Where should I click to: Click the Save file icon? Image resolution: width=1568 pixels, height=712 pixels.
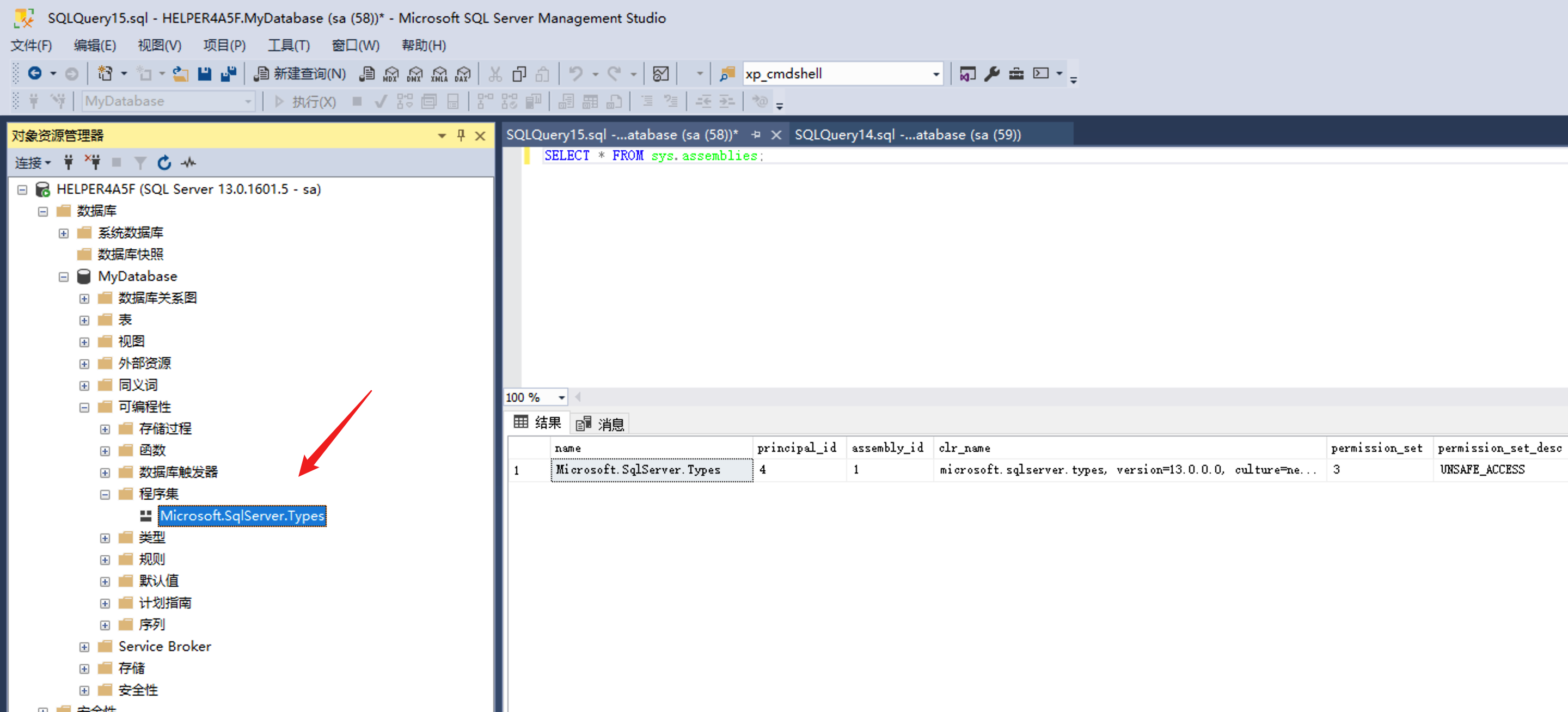pyautogui.click(x=205, y=73)
